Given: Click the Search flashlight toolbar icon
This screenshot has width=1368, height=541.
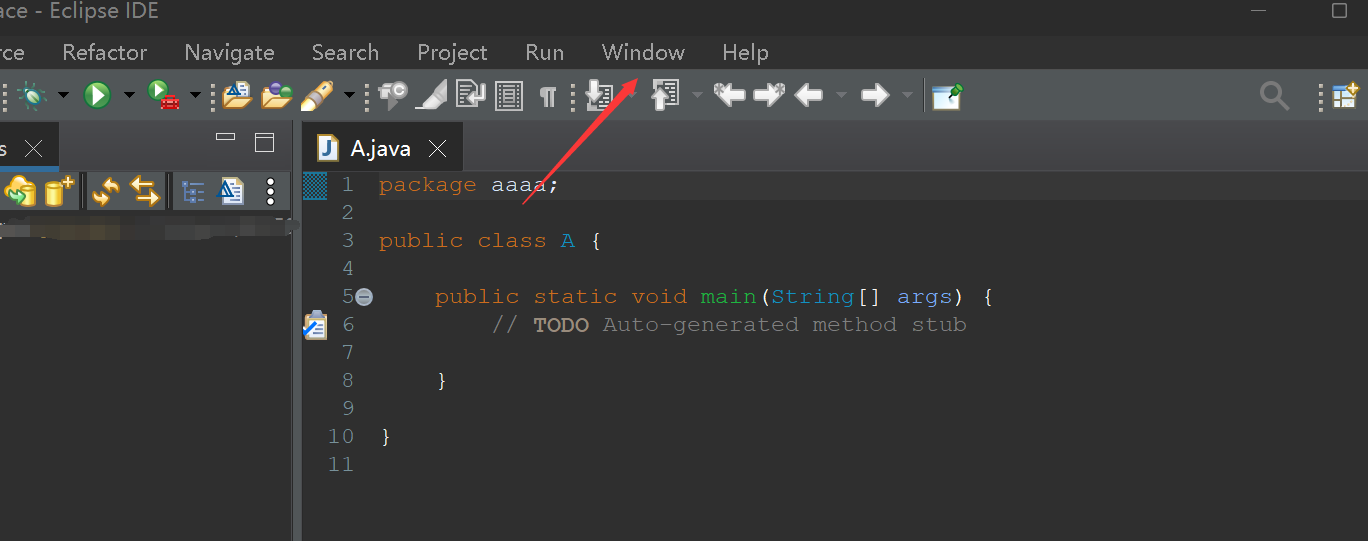Looking at the screenshot, I should 317,95.
